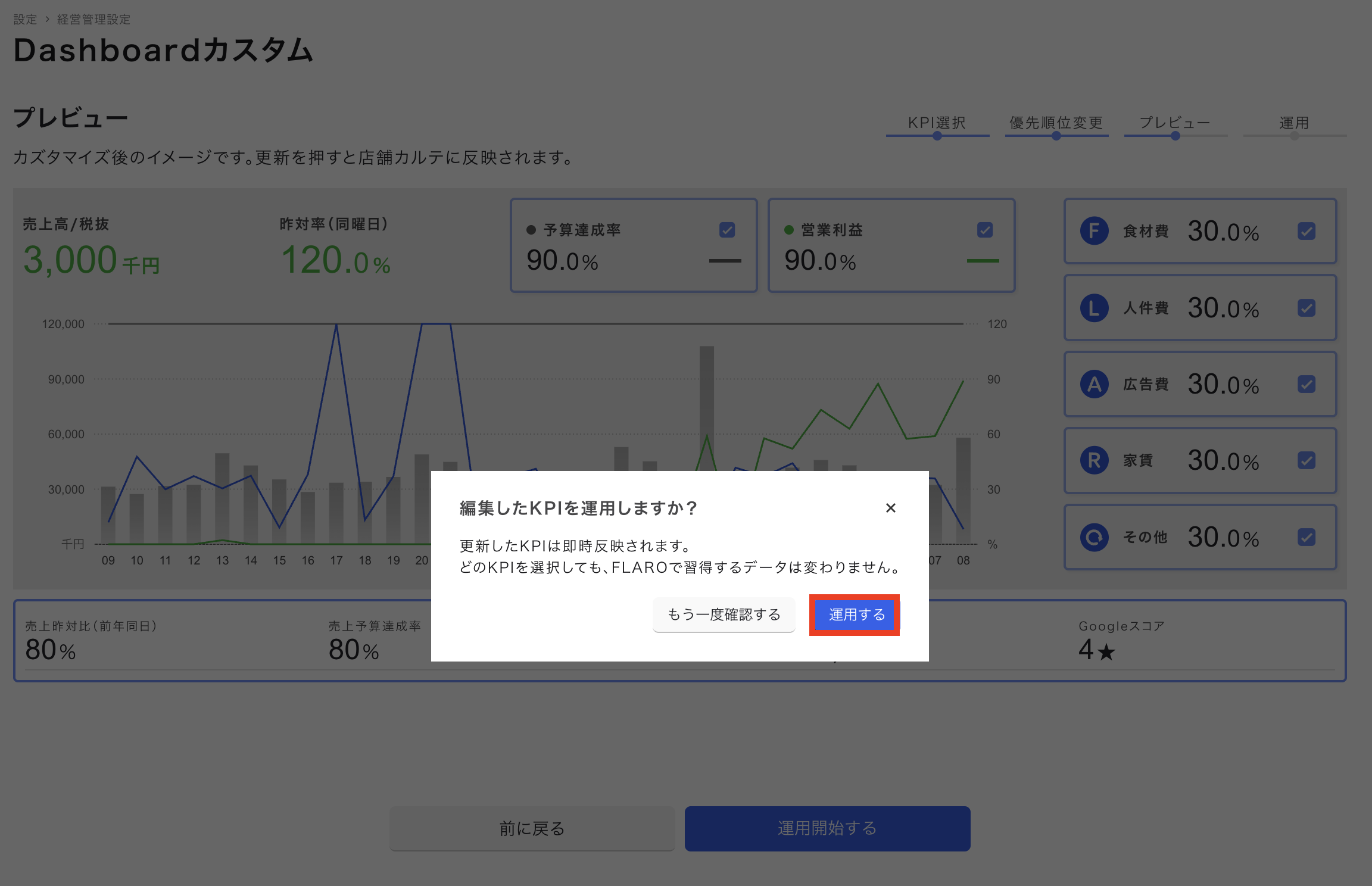Open the 設定 breadcrumb link
The height and width of the screenshot is (886, 1372).
tap(25, 20)
